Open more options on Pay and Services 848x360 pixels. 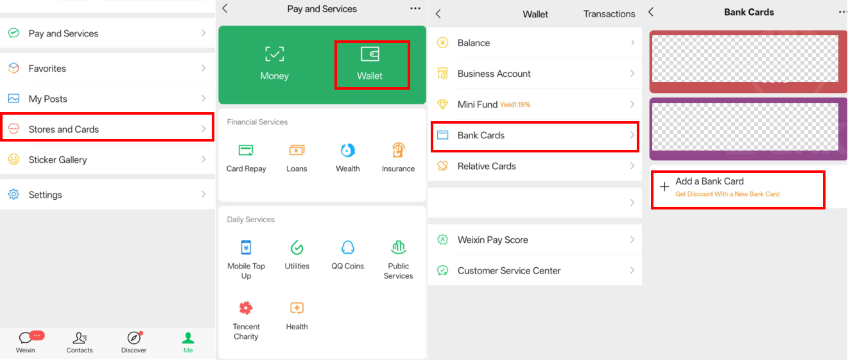pos(415,9)
